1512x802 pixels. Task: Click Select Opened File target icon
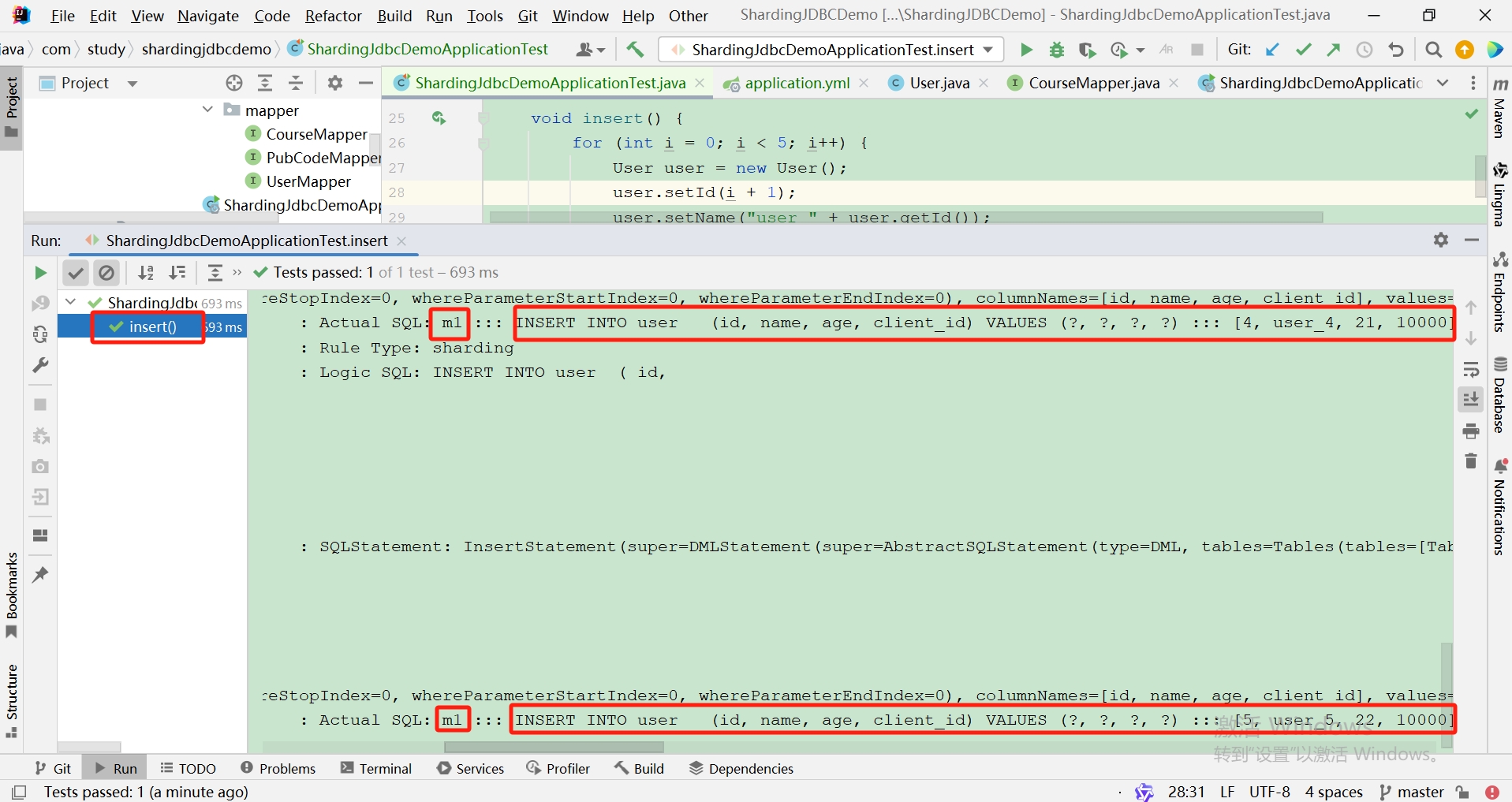coord(234,83)
